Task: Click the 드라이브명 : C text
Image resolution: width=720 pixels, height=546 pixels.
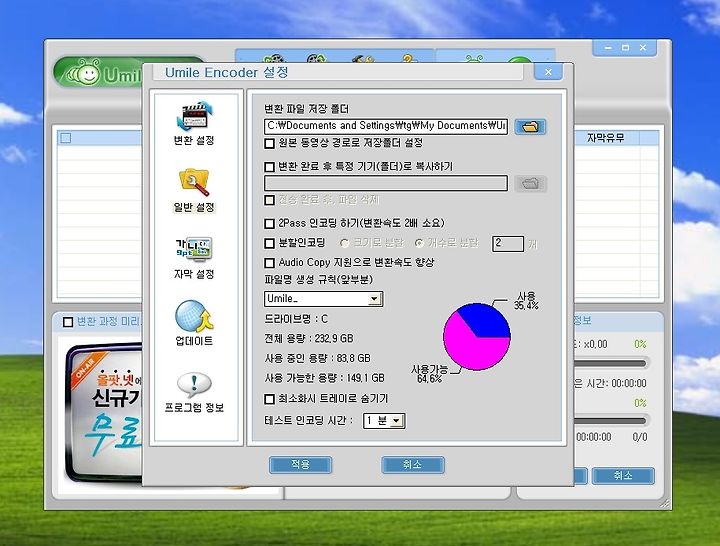Action: pyautogui.click(x=296, y=319)
